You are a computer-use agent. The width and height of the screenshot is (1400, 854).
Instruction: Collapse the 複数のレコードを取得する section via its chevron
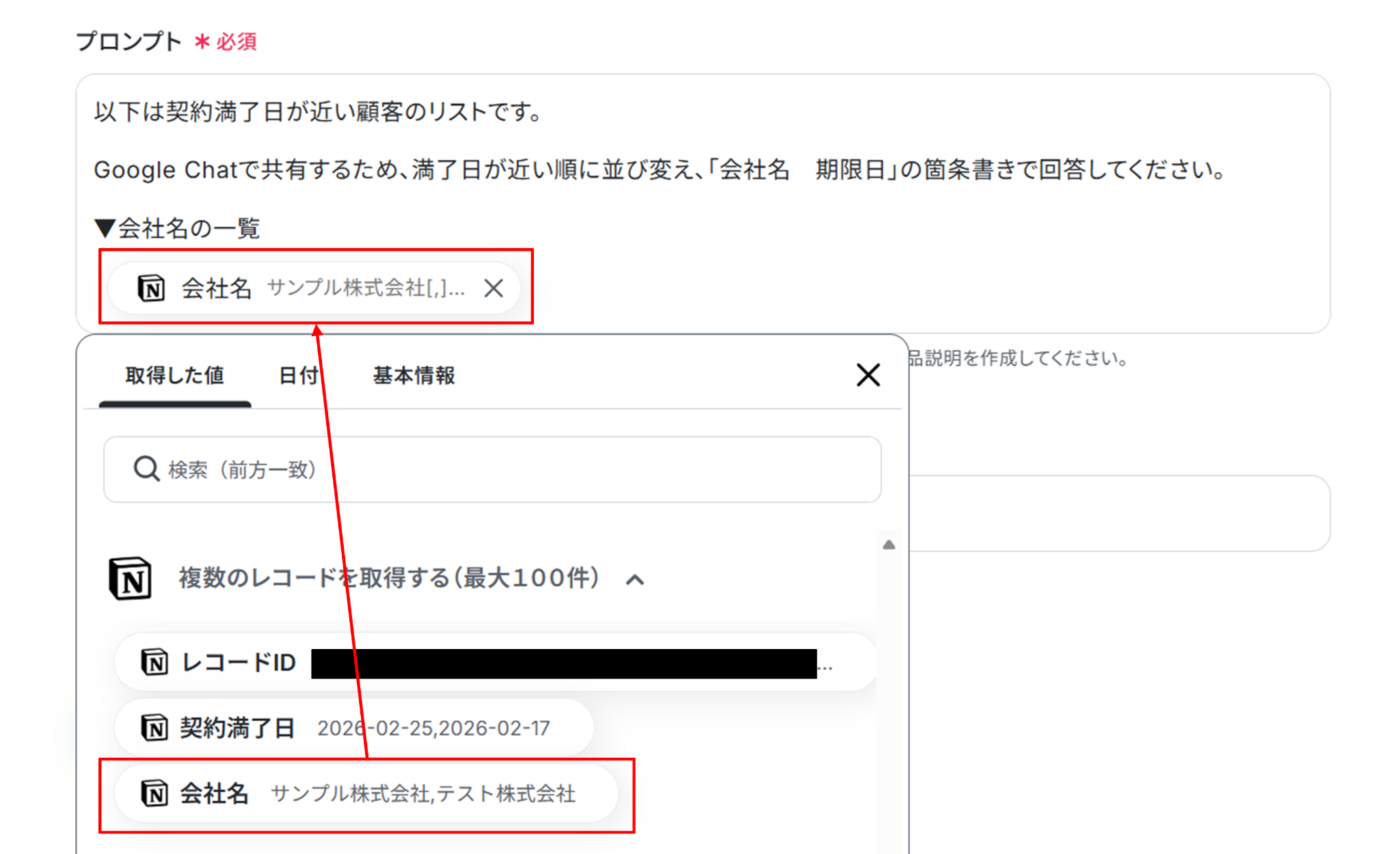(635, 580)
